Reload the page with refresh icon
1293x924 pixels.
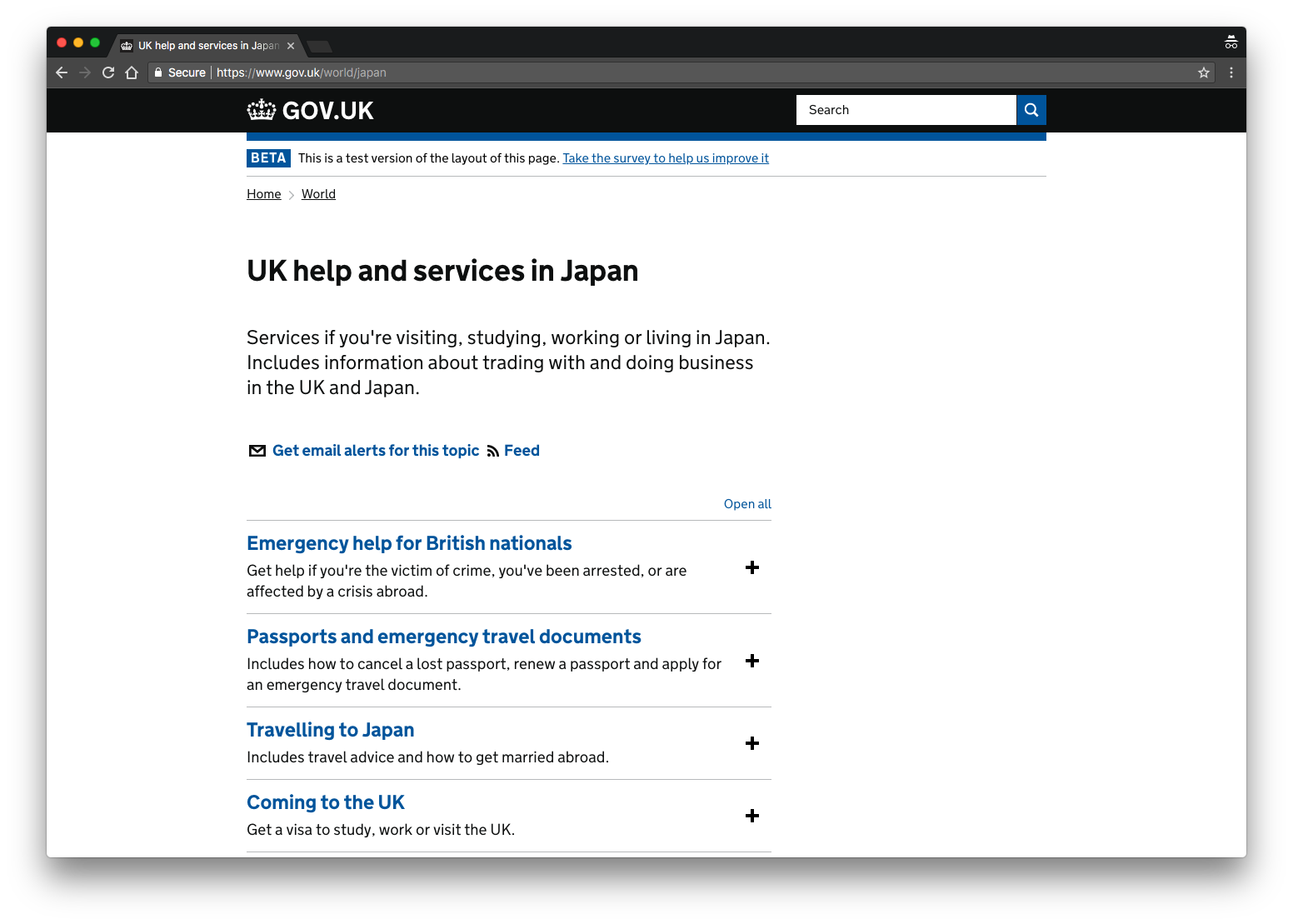108,72
